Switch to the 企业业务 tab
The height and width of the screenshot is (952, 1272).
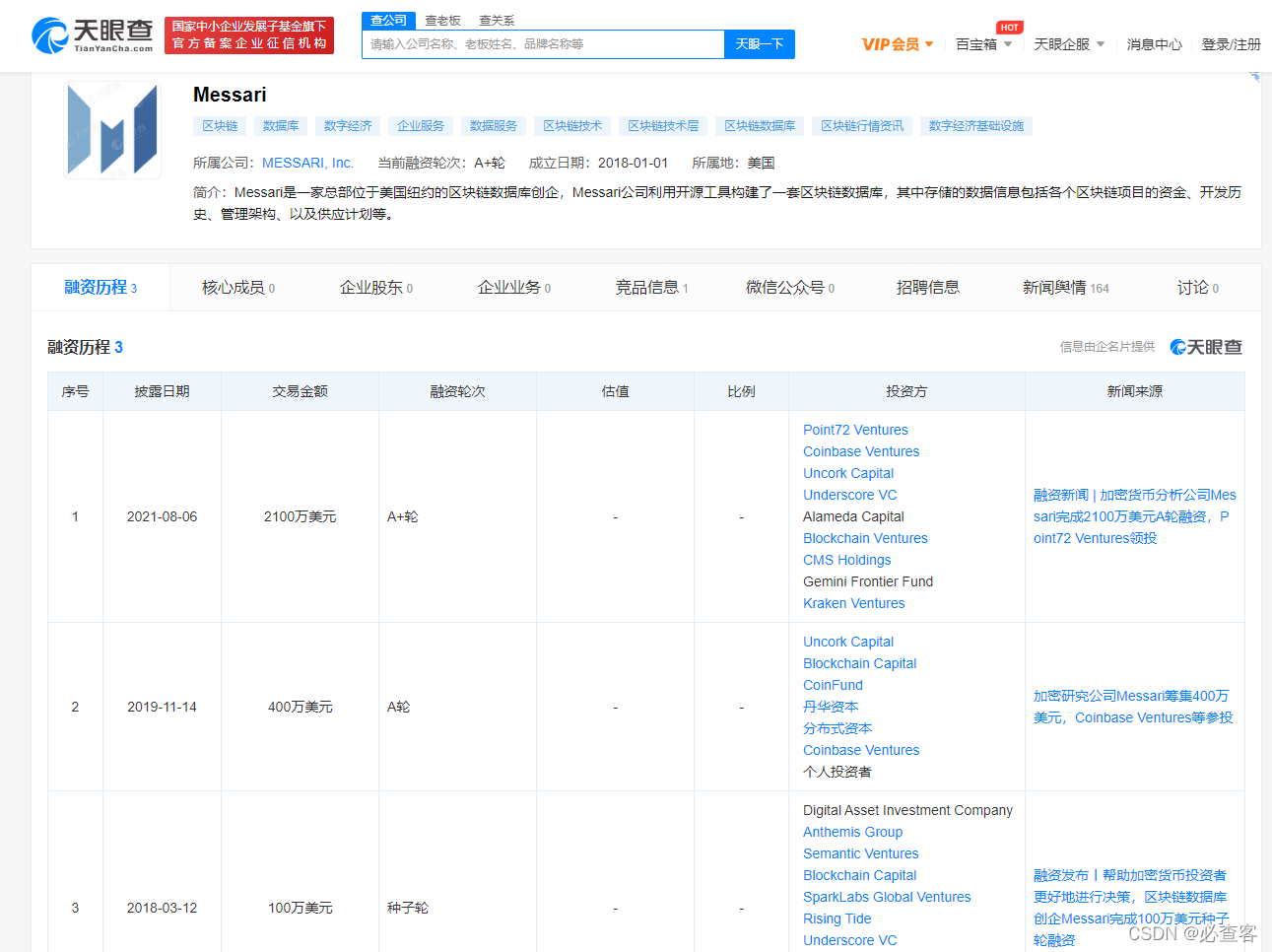pos(514,288)
